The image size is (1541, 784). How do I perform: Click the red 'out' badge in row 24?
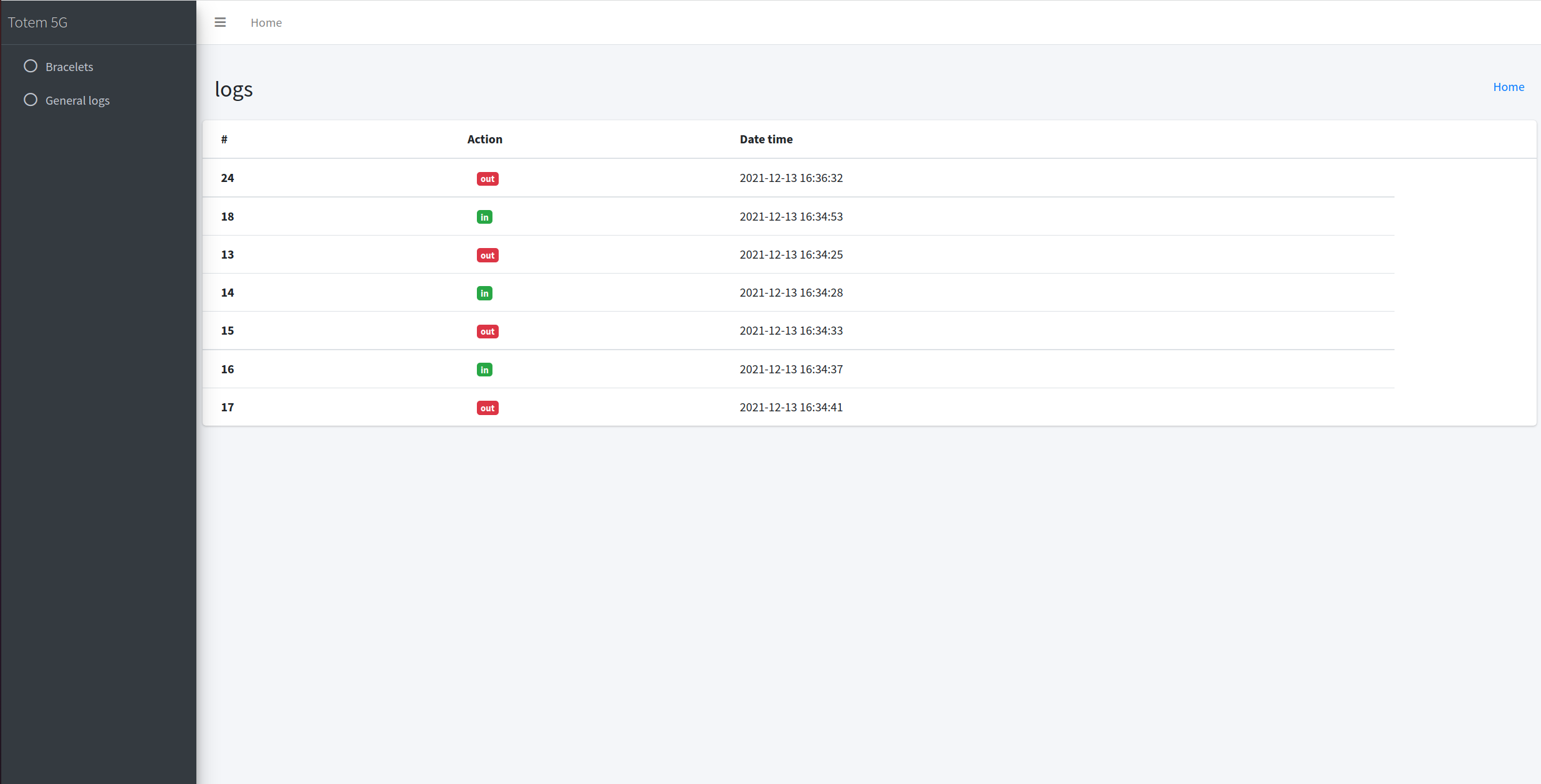[487, 179]
